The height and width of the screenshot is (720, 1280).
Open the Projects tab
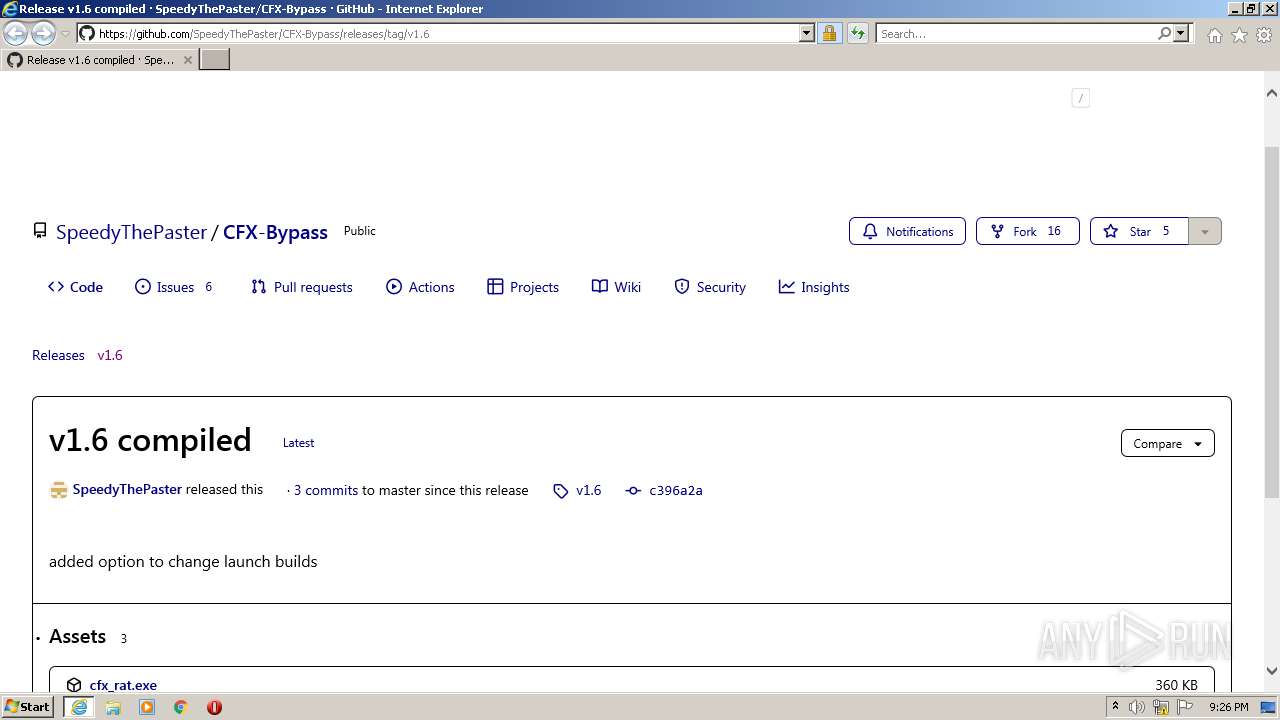pos(522,287)
